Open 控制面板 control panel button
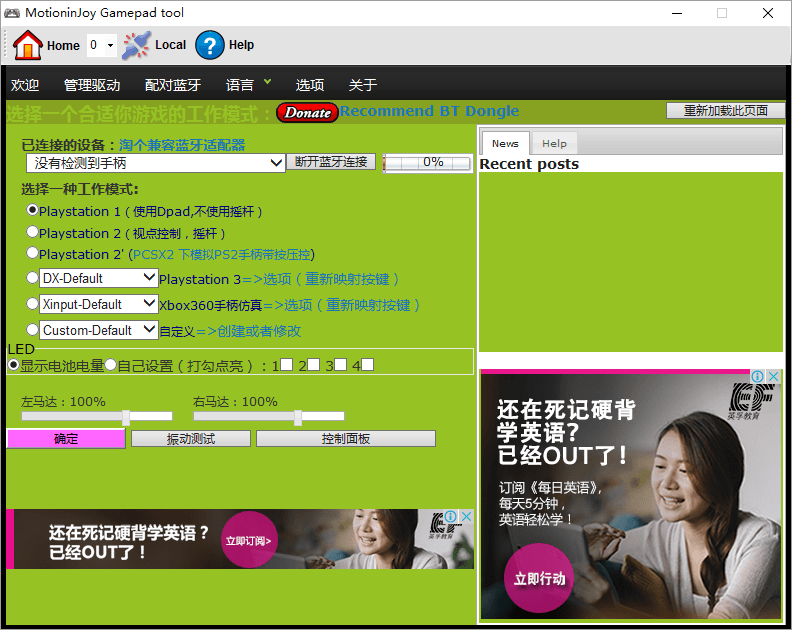 click(346, 439)
